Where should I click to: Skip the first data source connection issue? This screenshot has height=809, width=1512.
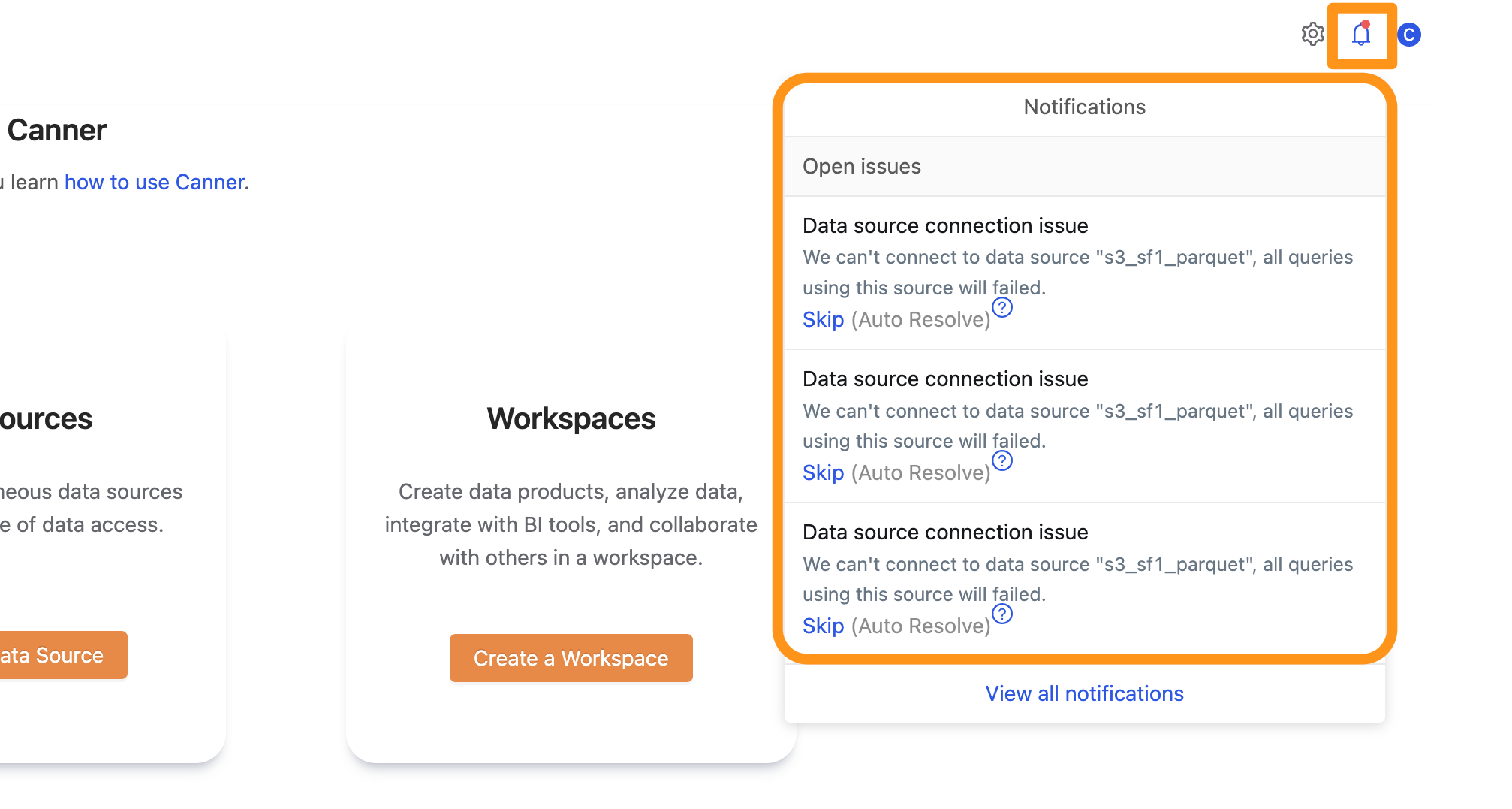coord(823,319)
